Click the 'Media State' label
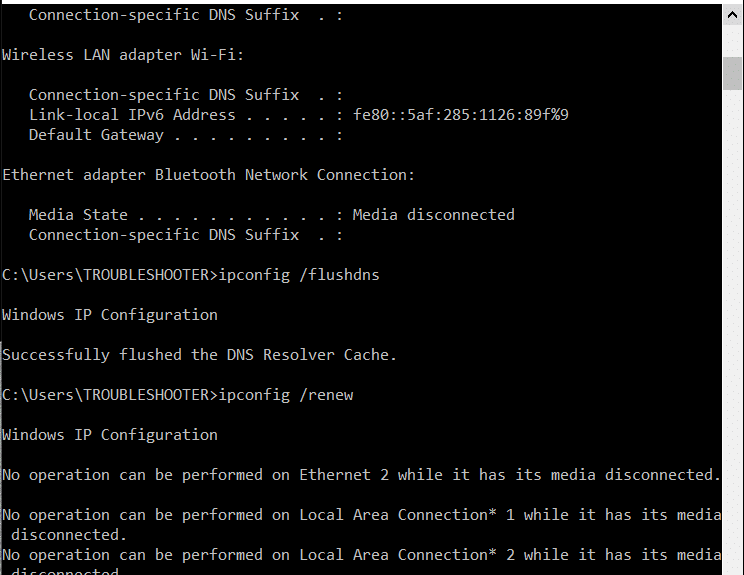The width and height of the screenshot is (744, 575). pyautogui.click(x=78, y=214)
